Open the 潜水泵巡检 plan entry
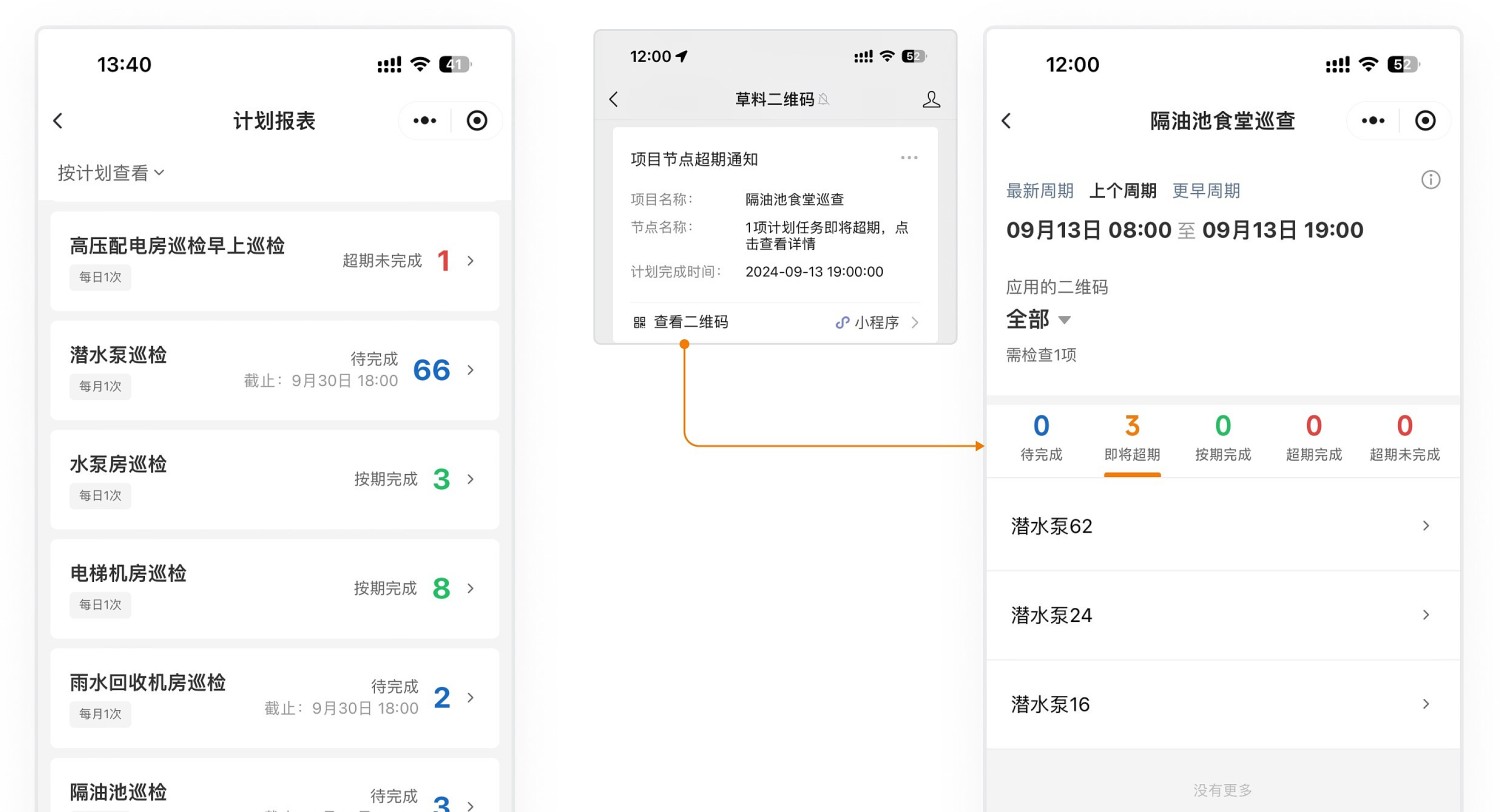The height and width of the screenshot is (812, 1500). coord(274,370)
